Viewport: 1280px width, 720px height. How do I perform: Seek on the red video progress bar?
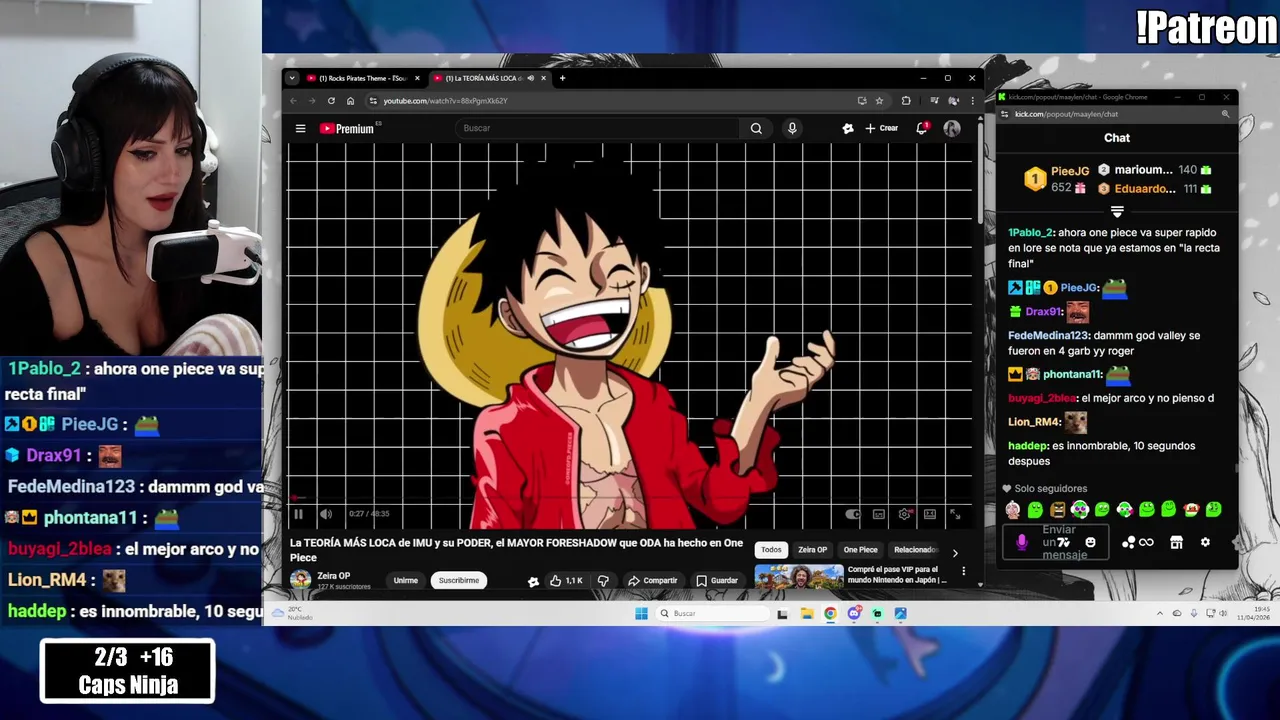point(630,498)
